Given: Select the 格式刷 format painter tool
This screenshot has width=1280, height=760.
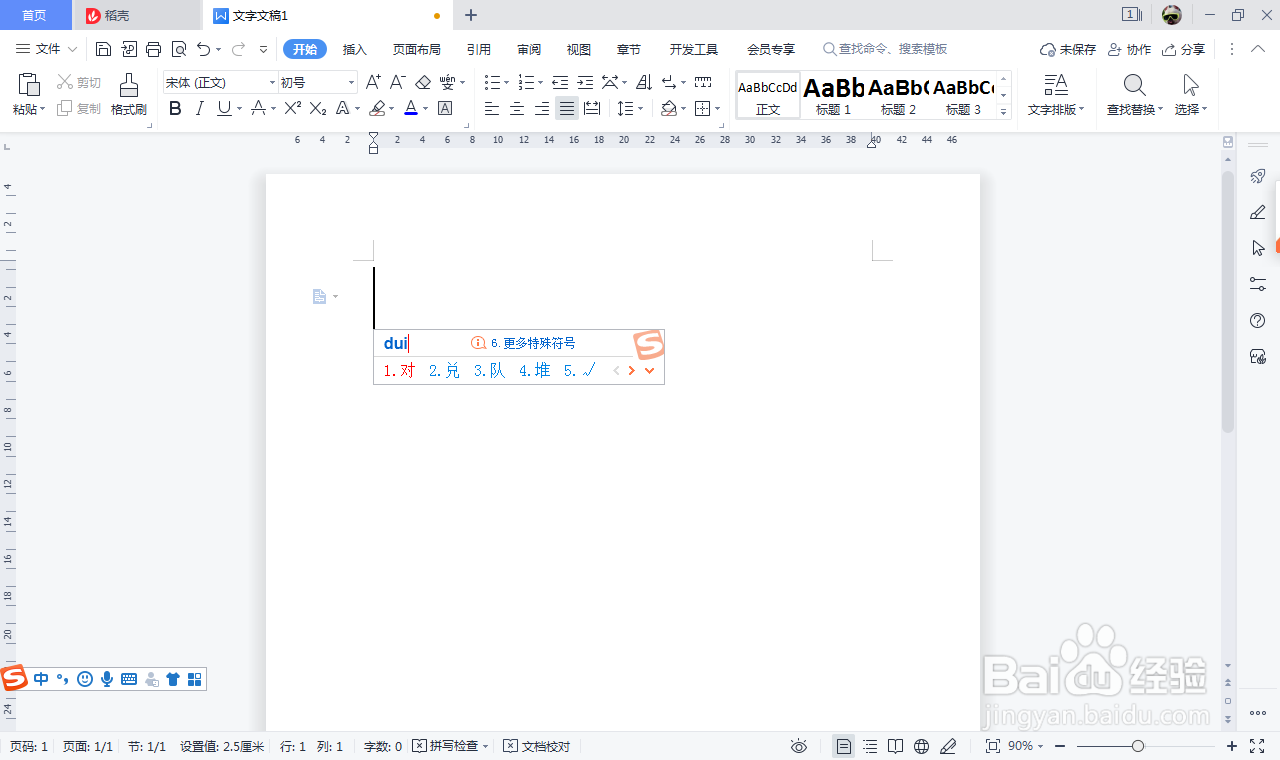Looking at the screenshot, I should [128, 95].
